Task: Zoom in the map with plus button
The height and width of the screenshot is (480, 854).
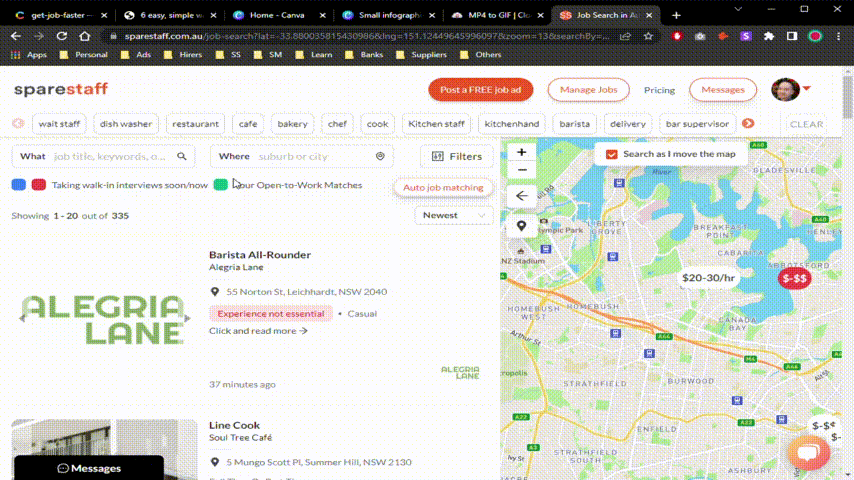Action: (x=521, y=152)
